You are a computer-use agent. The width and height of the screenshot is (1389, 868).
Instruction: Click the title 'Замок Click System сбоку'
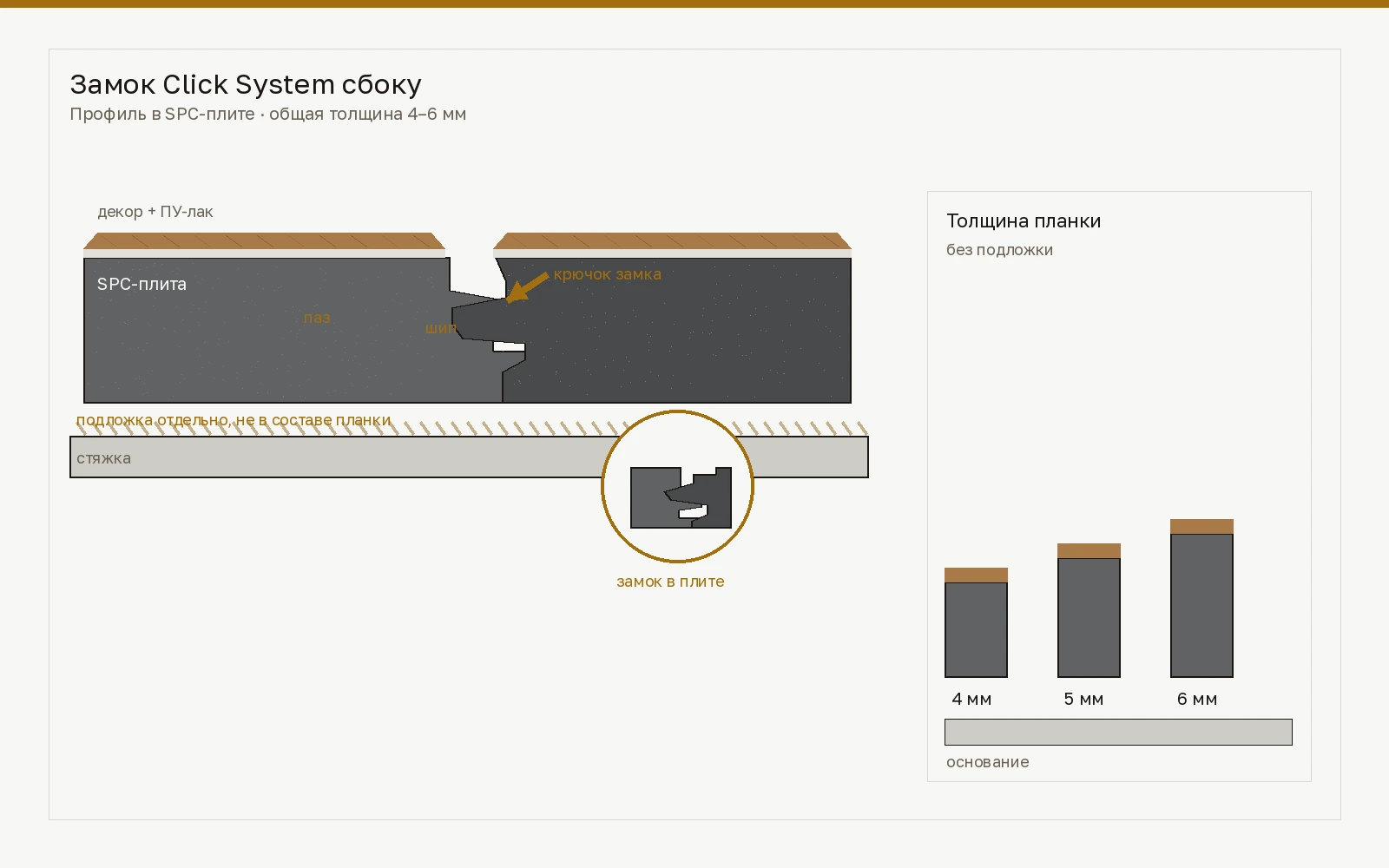(246, 84)
